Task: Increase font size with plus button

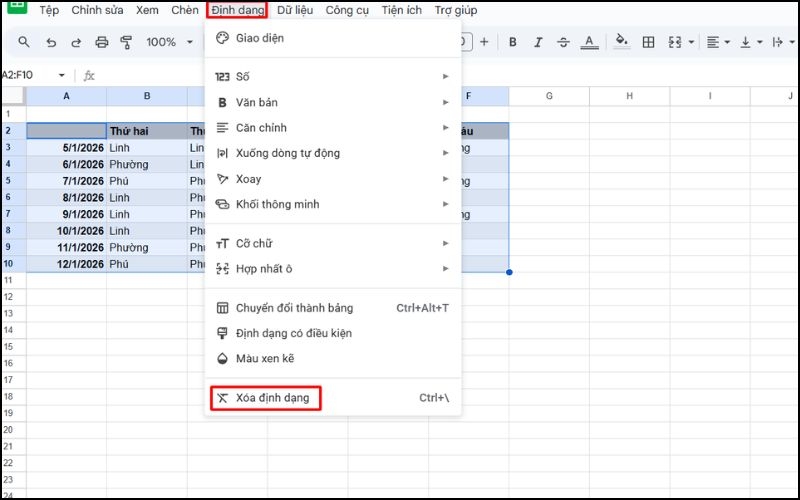Action: coord(484,42)
